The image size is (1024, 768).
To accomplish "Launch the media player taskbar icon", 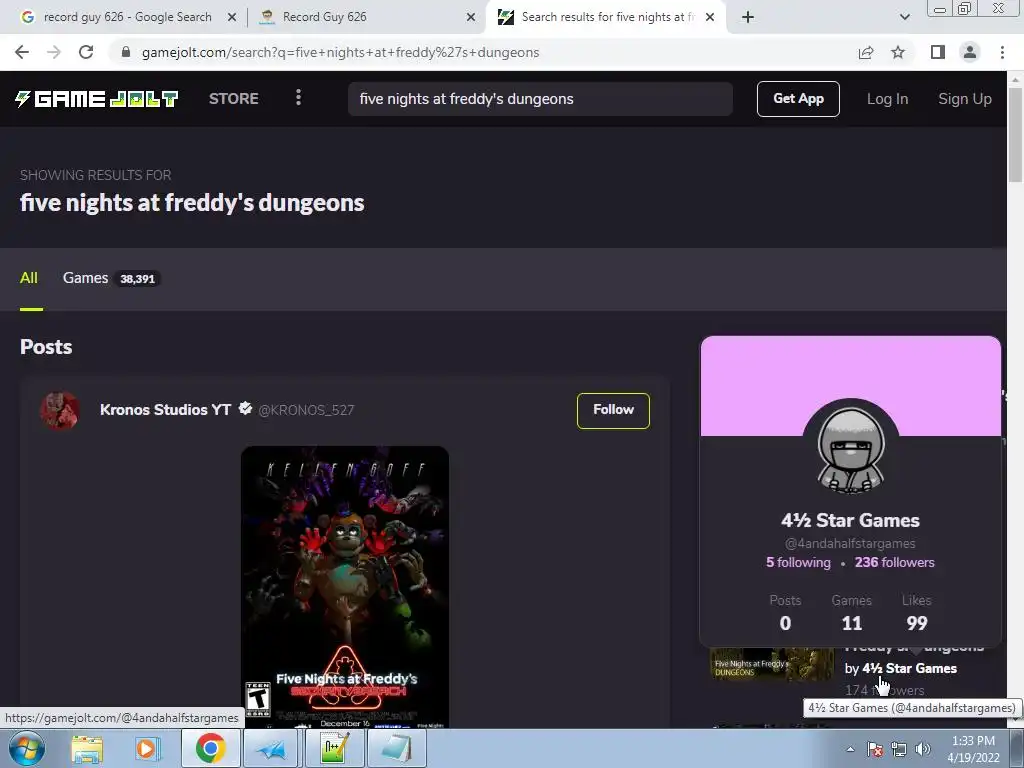I will pos(148,749).
